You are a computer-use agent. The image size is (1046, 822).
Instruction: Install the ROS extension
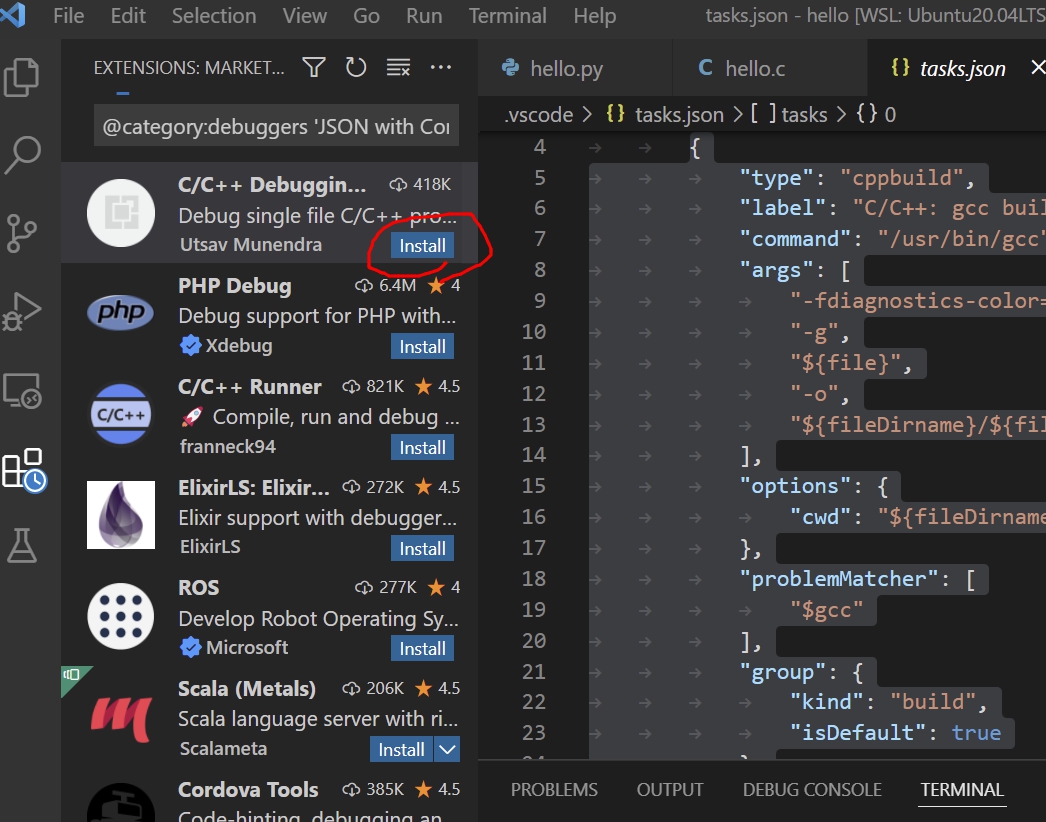tap(422, 649)
